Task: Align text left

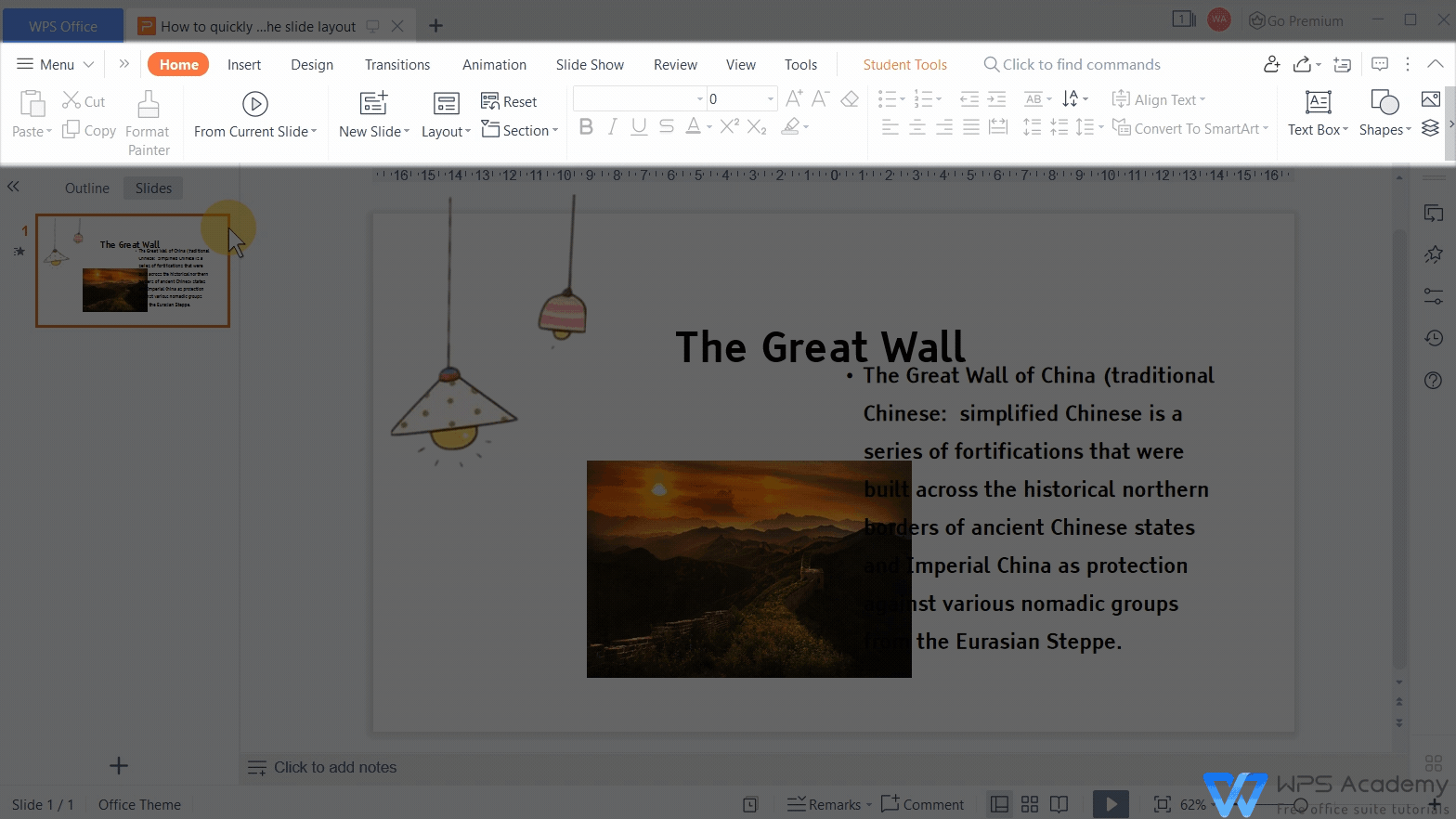Action: click(890, 127)
